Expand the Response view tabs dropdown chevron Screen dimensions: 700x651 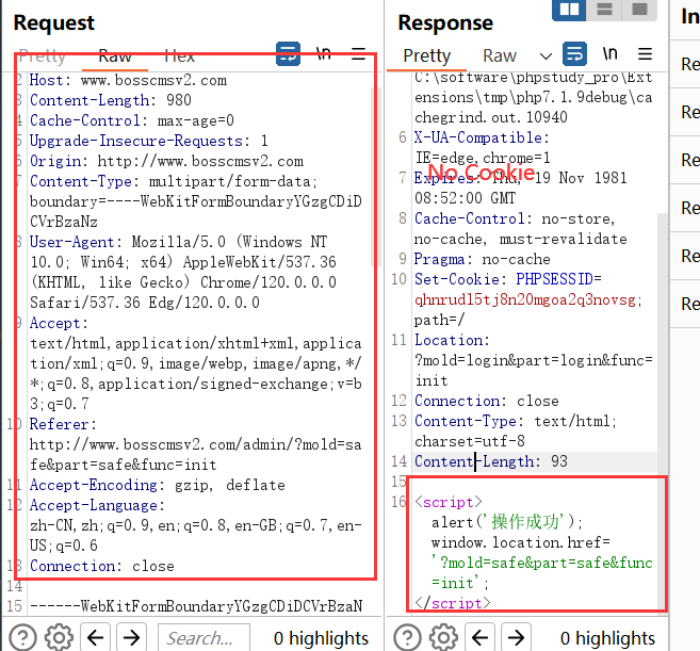545,56
